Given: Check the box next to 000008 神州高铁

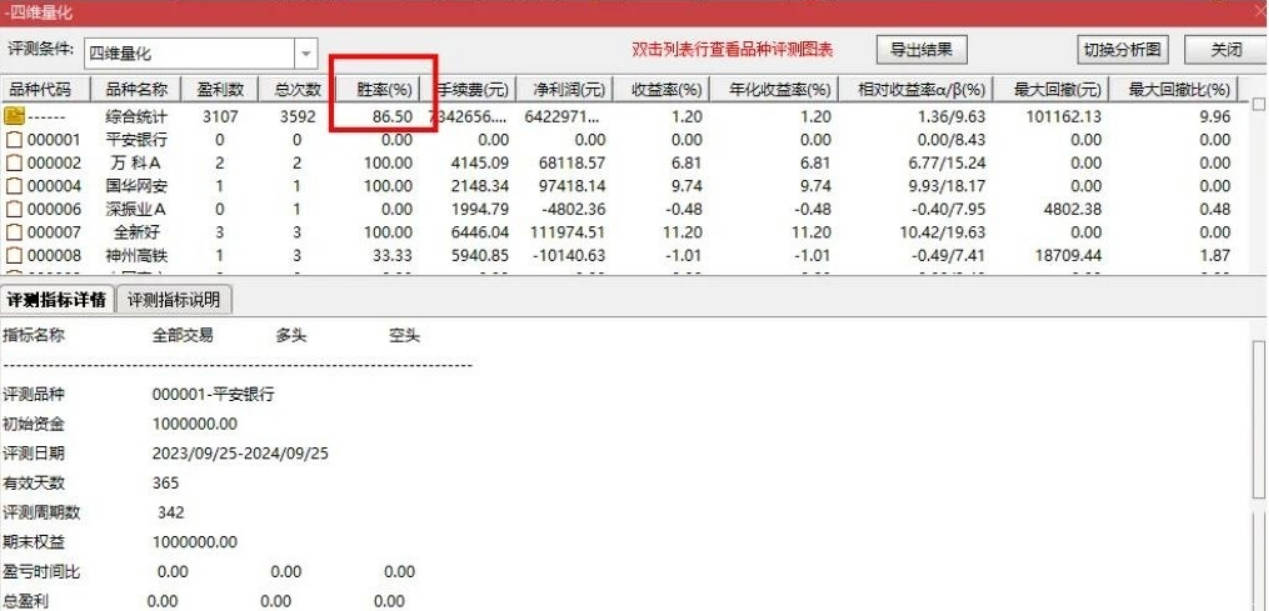Looking at the screenshot, I should [14, 256].
